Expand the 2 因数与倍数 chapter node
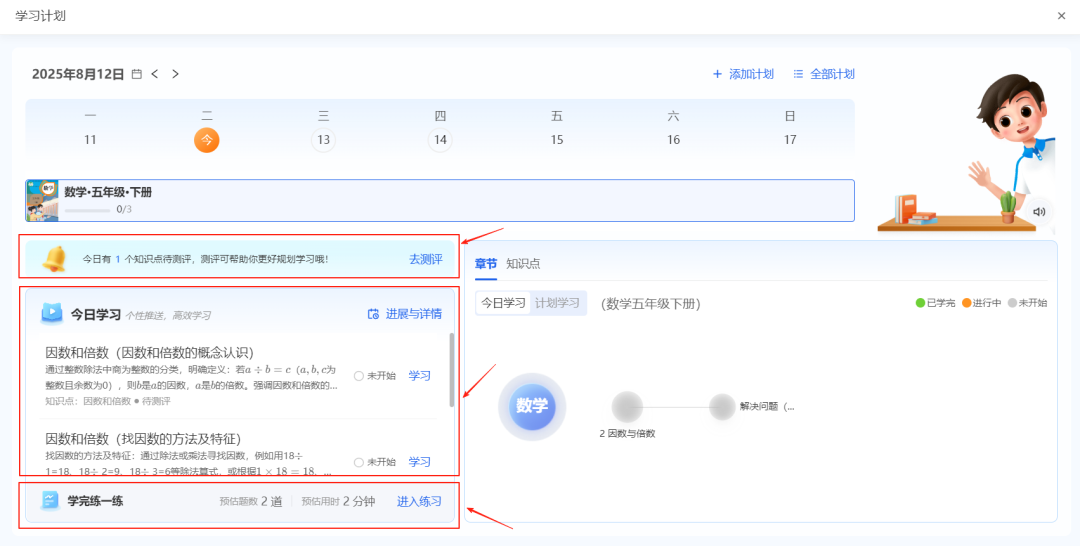Image resolution: width=1080 pixels, height=546 pixels. 627,407
